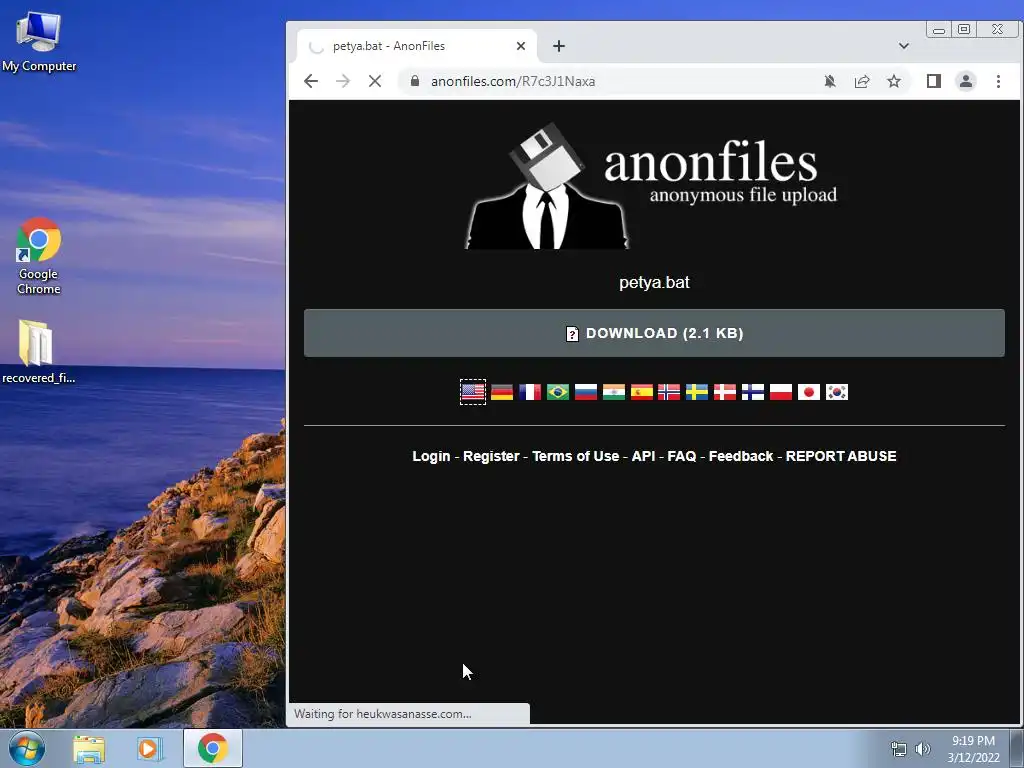Screen dimensions: 1024x768
Task: Open the Chrome profile avatar
Action: point(965,81)
